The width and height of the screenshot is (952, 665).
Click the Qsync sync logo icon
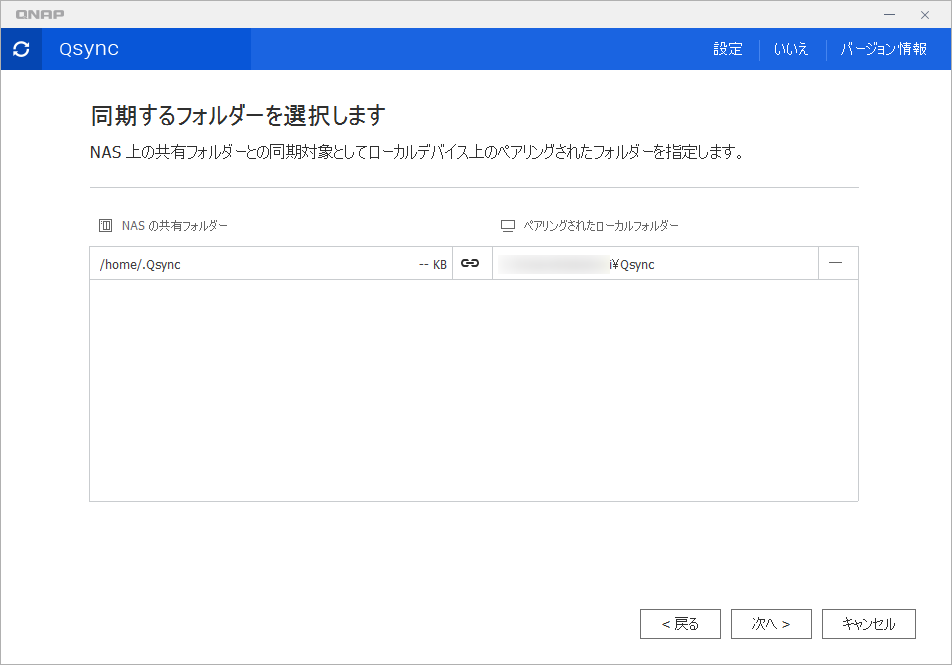coord(21,49)
